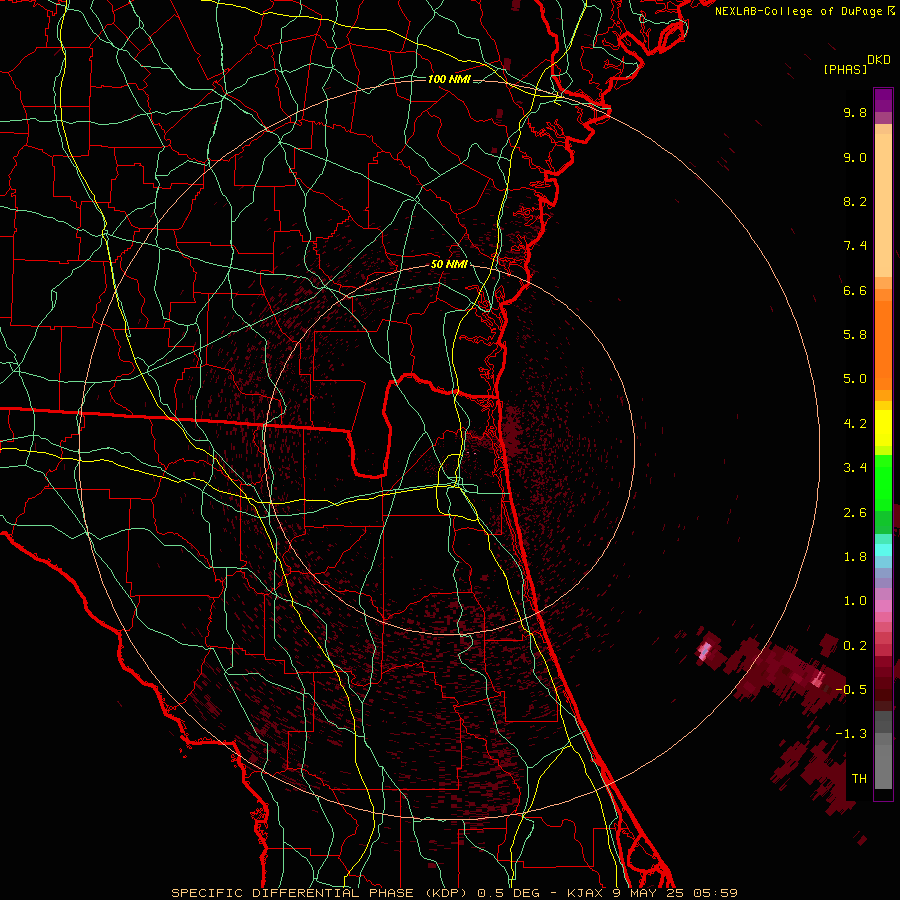900x900 pixels.
Task: Pick the purple band at the top of the color bar
Action: [x=883, y=100]
